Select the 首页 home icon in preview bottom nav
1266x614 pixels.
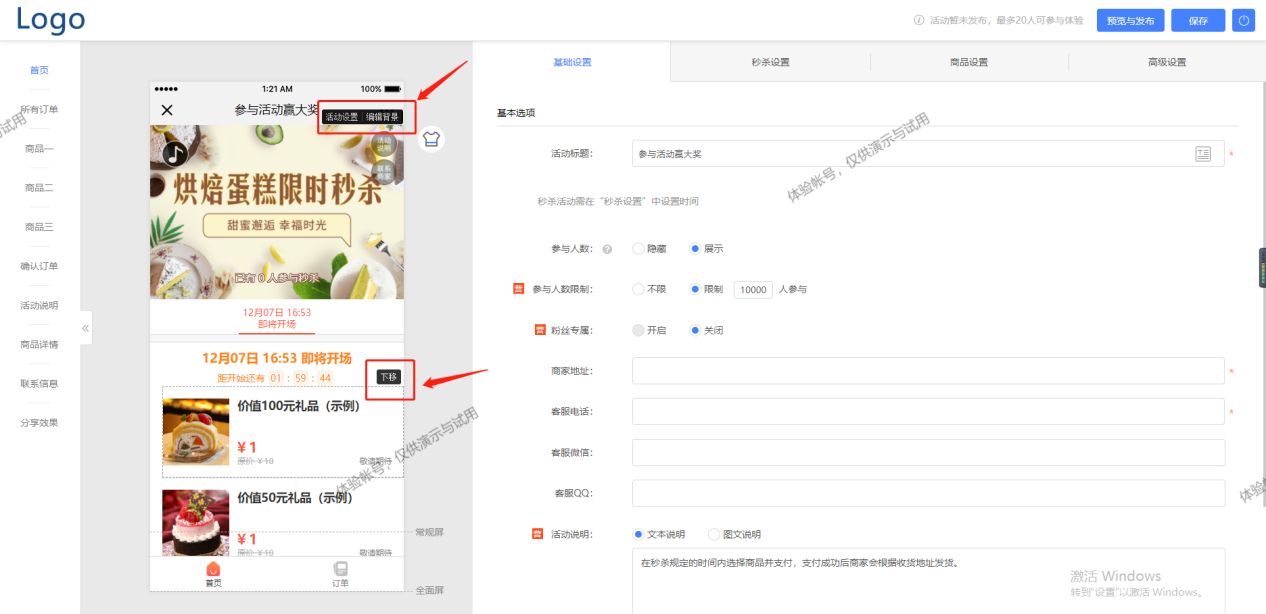(212, 573)
